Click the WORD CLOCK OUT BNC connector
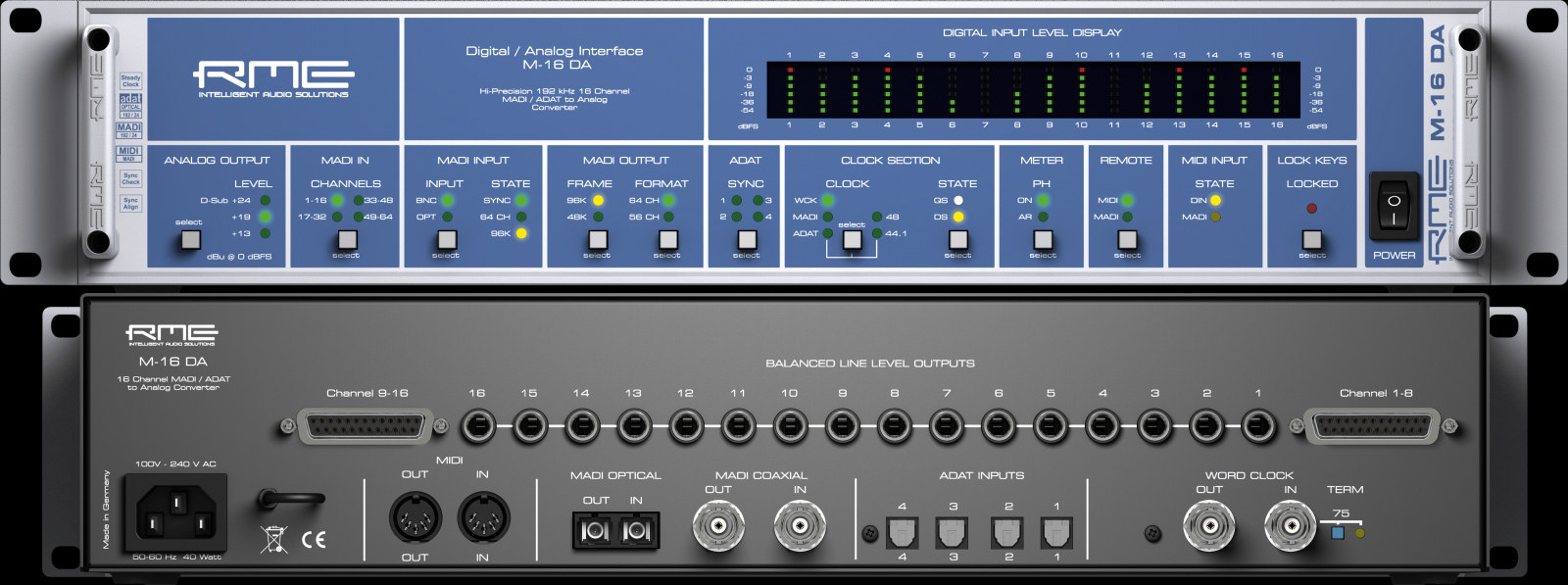 click(x=1209, y=526)
